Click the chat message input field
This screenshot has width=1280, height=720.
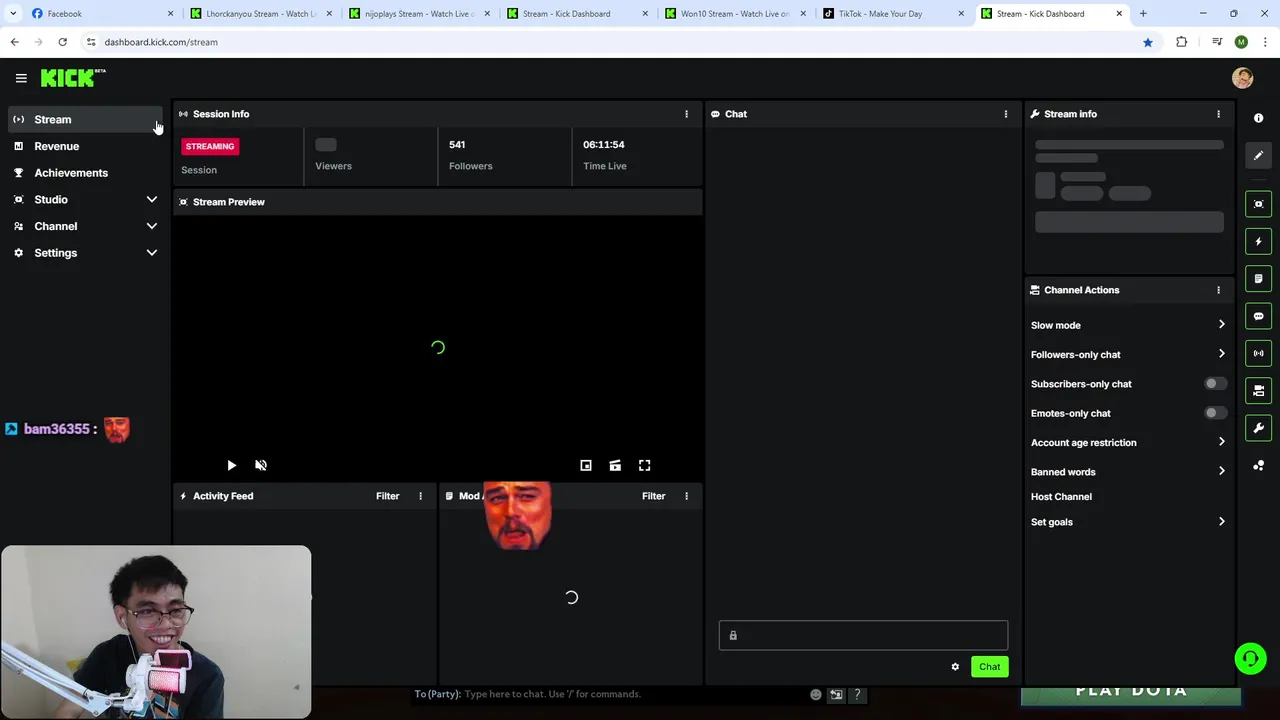click(863, 636)
